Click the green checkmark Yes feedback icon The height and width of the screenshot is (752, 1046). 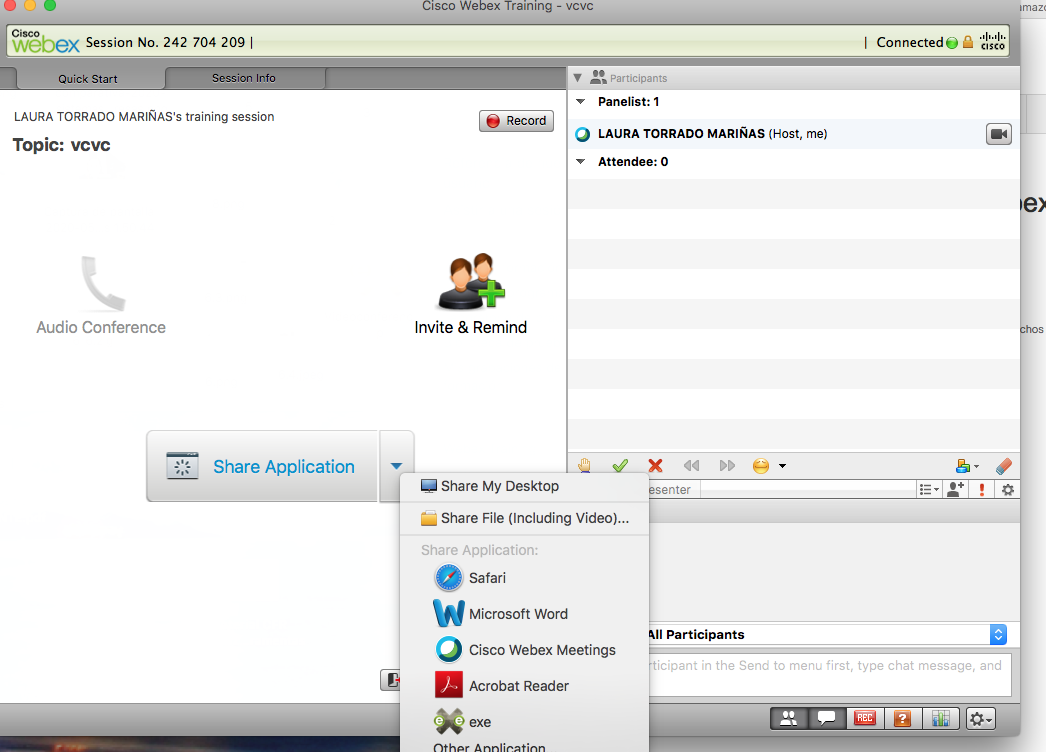click(x=620, y=466)
